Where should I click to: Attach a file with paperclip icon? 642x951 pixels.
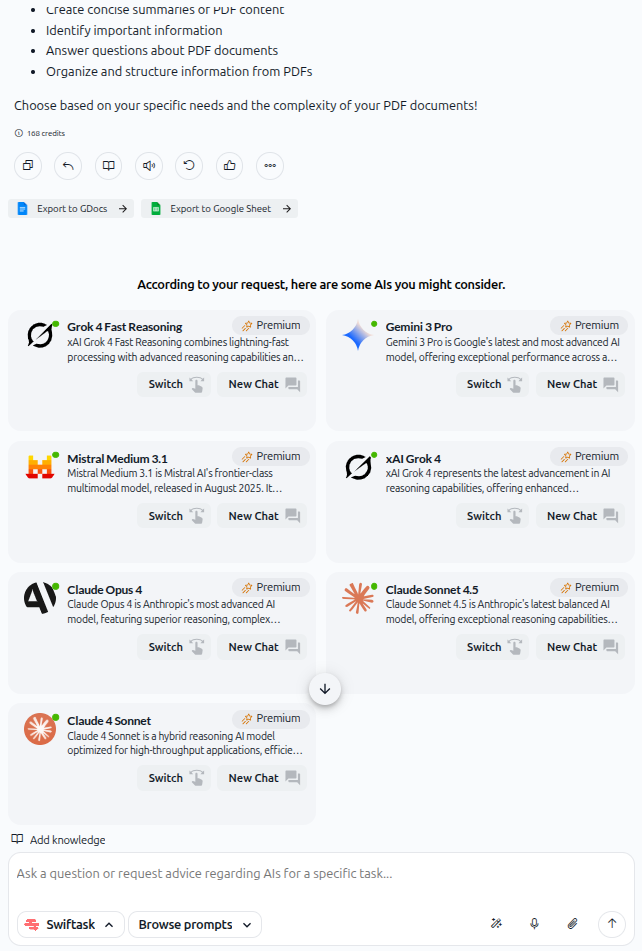tap(572, 924)
